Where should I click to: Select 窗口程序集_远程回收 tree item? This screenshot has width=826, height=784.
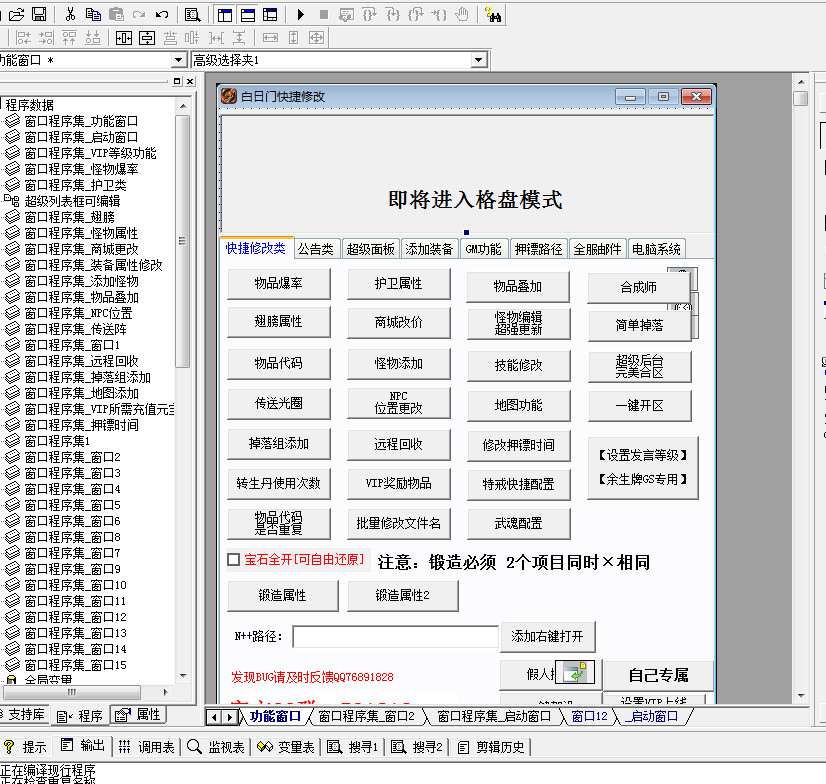pos(81,361)
